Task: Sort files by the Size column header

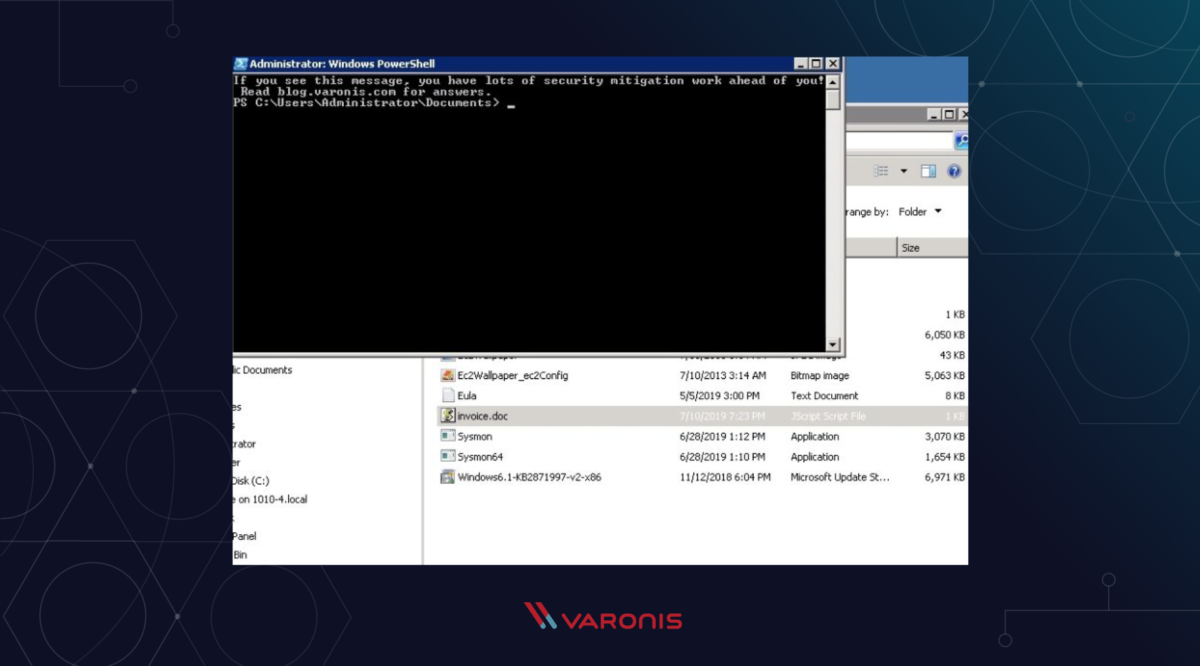Action: click(x=911, y=247)
